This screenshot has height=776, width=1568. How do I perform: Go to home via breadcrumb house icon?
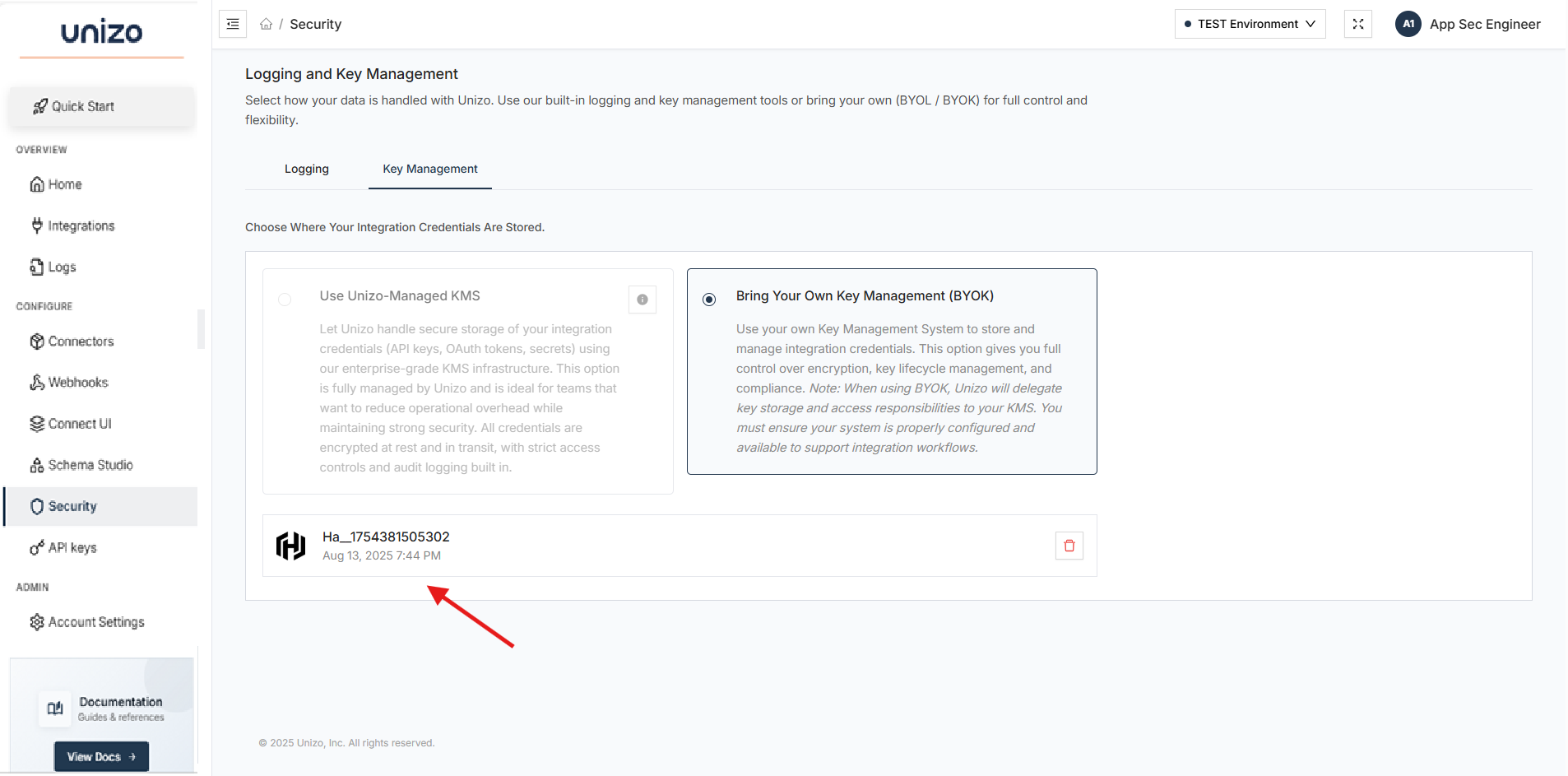pyautogui.click(x=266, y=24)
